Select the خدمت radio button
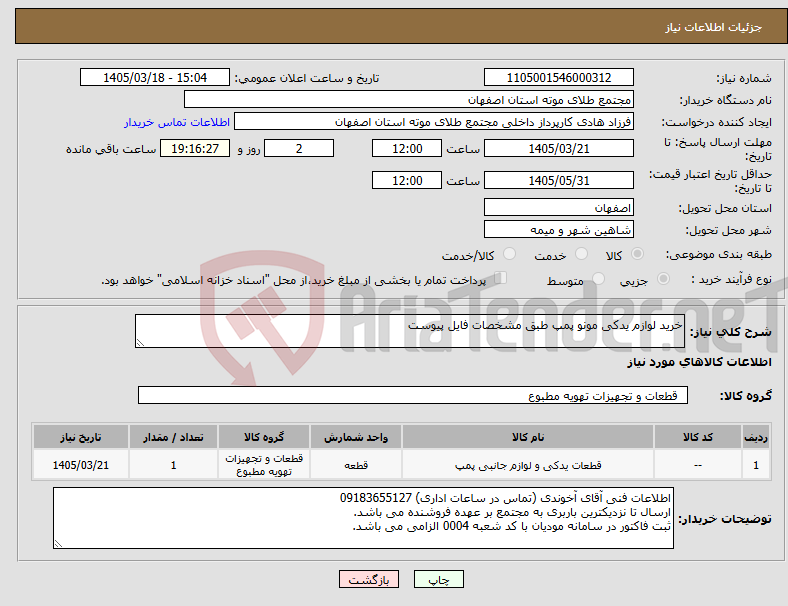The image size is (788, 606). point(581,254)
